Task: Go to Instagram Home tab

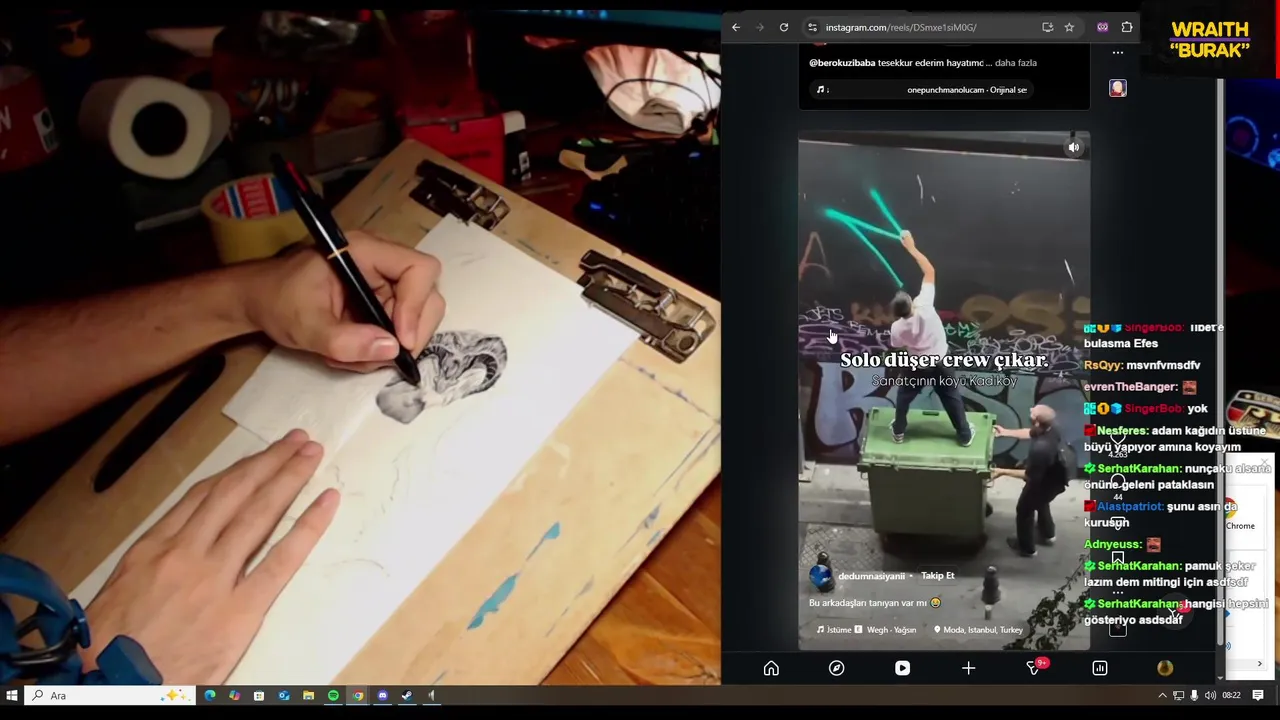Action: click(x=771, y=668)
